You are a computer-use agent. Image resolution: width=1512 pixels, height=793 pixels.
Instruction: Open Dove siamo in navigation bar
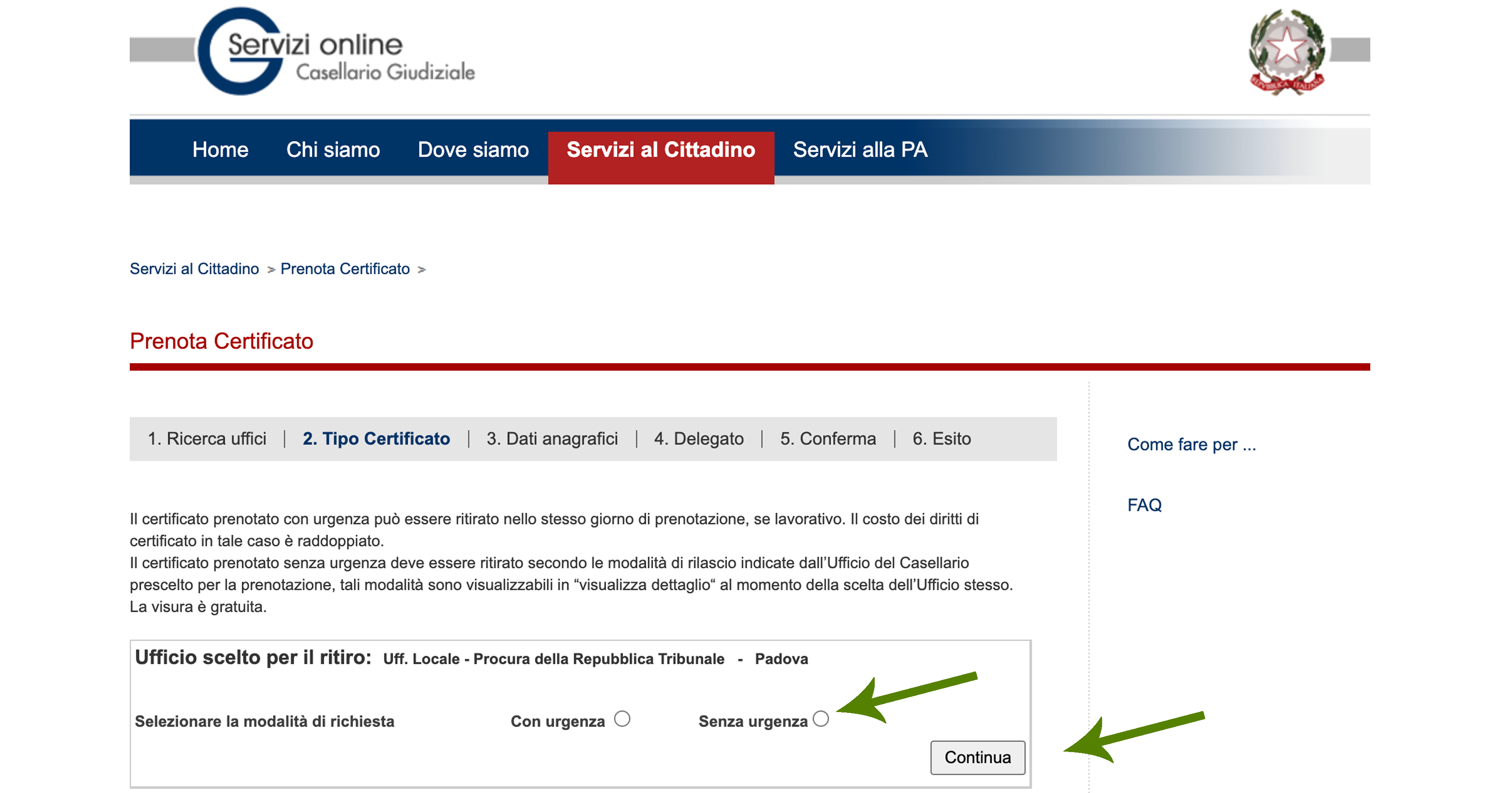pyautogui.click(x=473, y=150)
